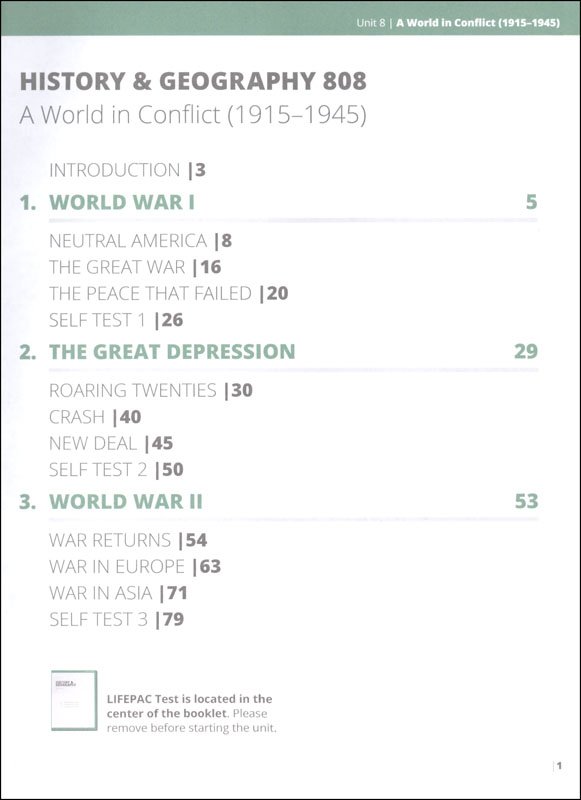Click the LIFEPAC test booklet icon

pyautogui.click(x=74, y=701)
